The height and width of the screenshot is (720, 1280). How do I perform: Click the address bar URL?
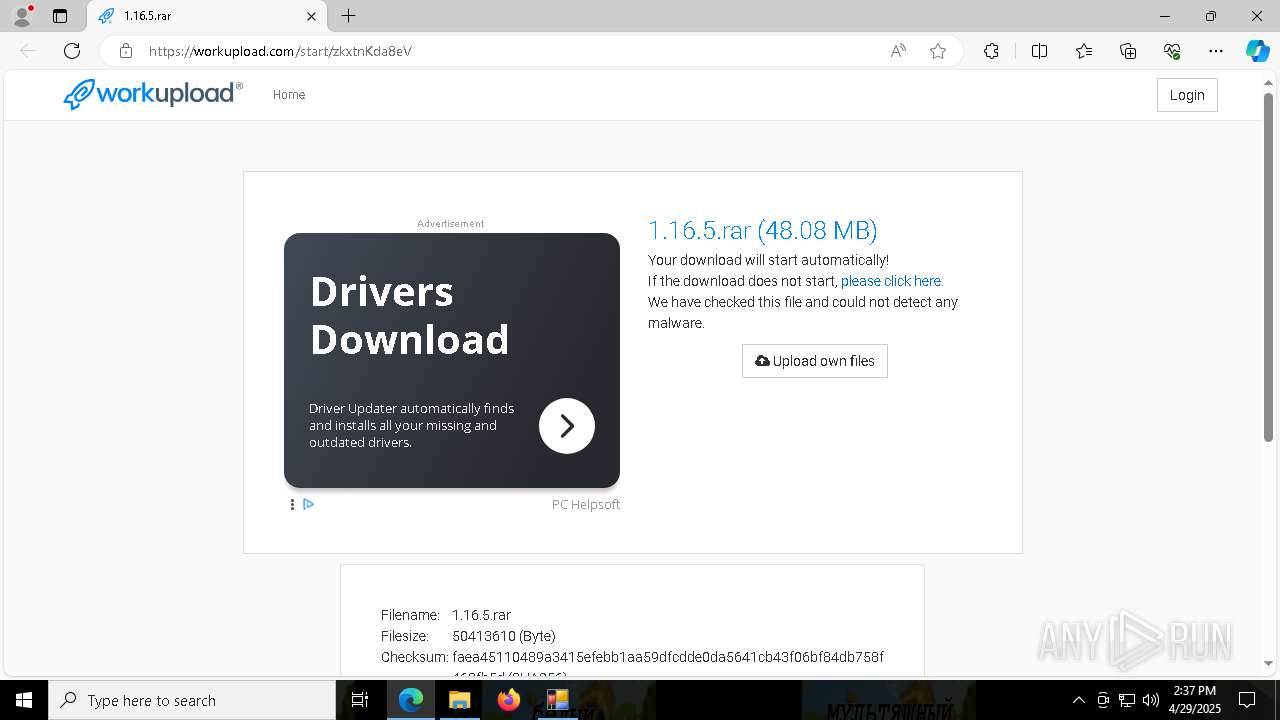[x=280, y=51]
